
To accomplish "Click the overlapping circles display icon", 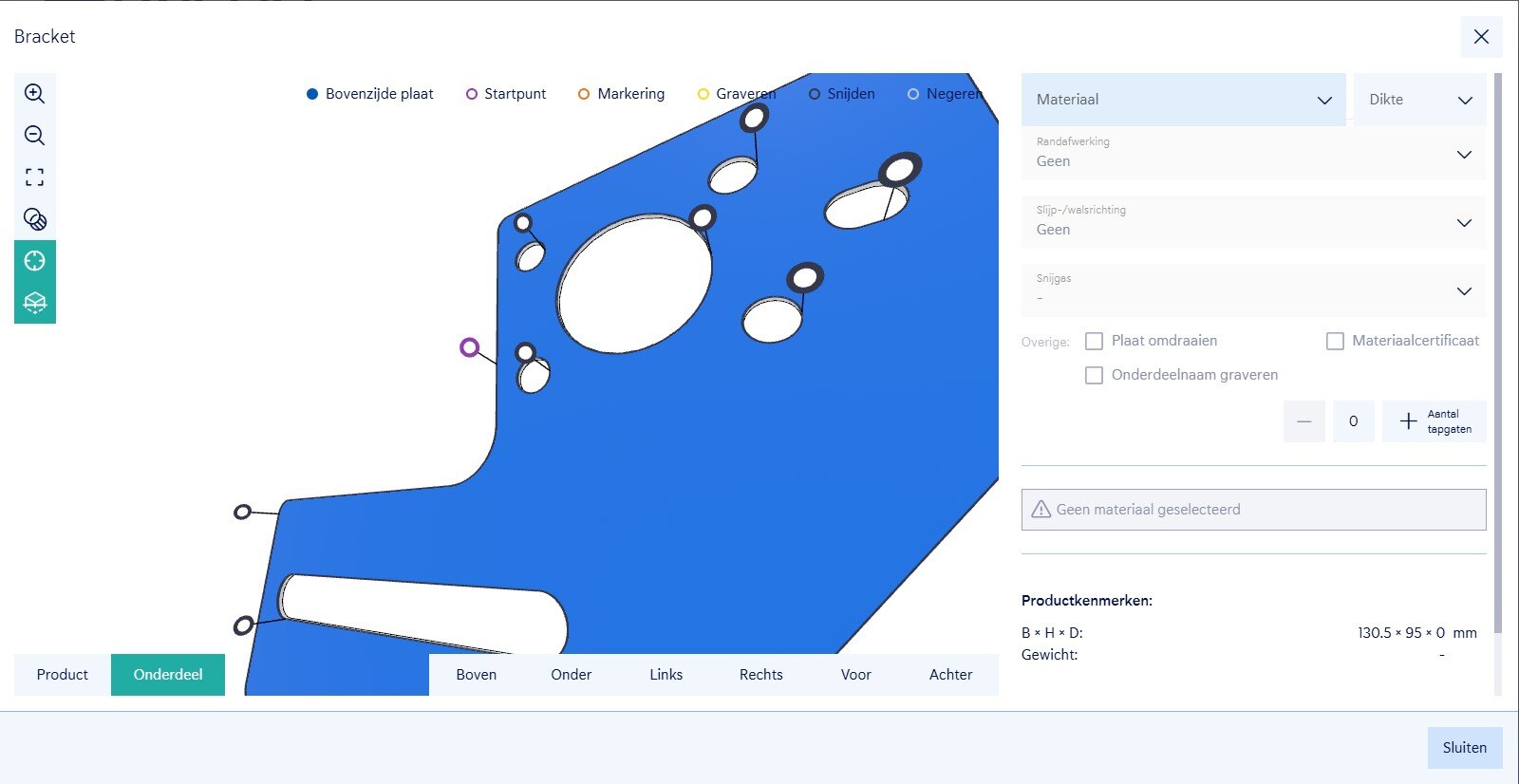I will [x=34, y=219].
